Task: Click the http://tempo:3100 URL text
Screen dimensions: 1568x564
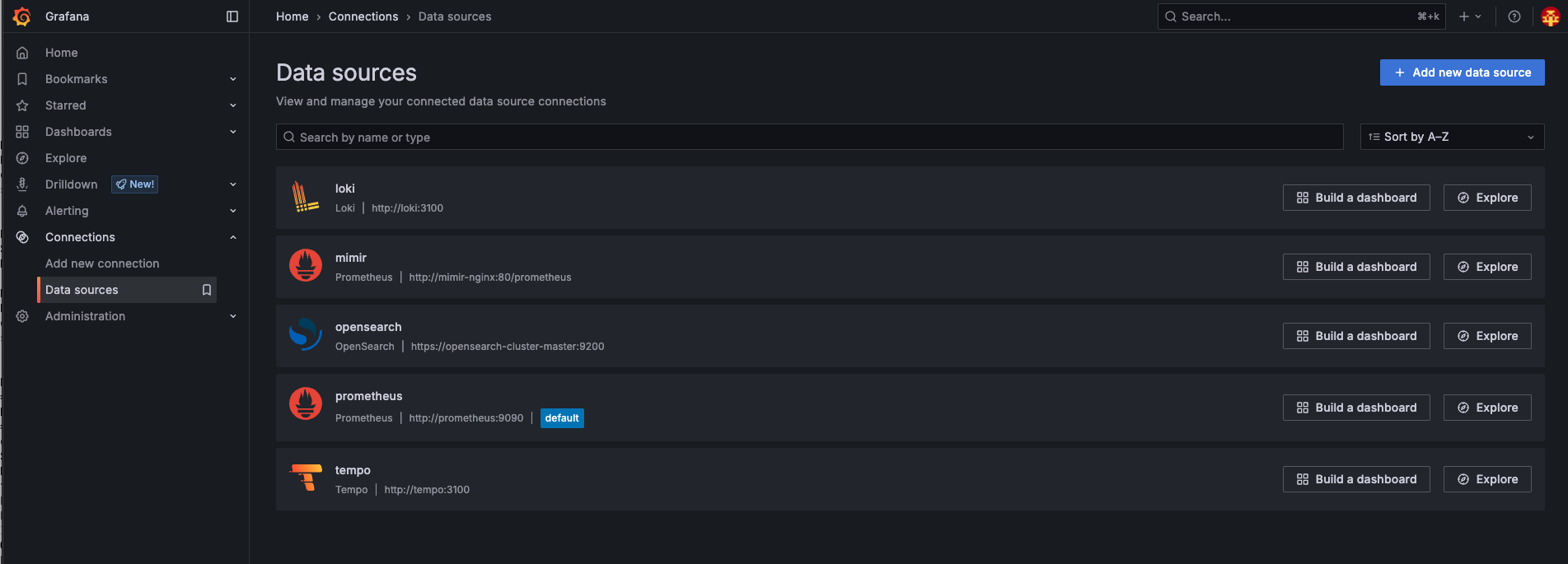Action: point(427,490)
